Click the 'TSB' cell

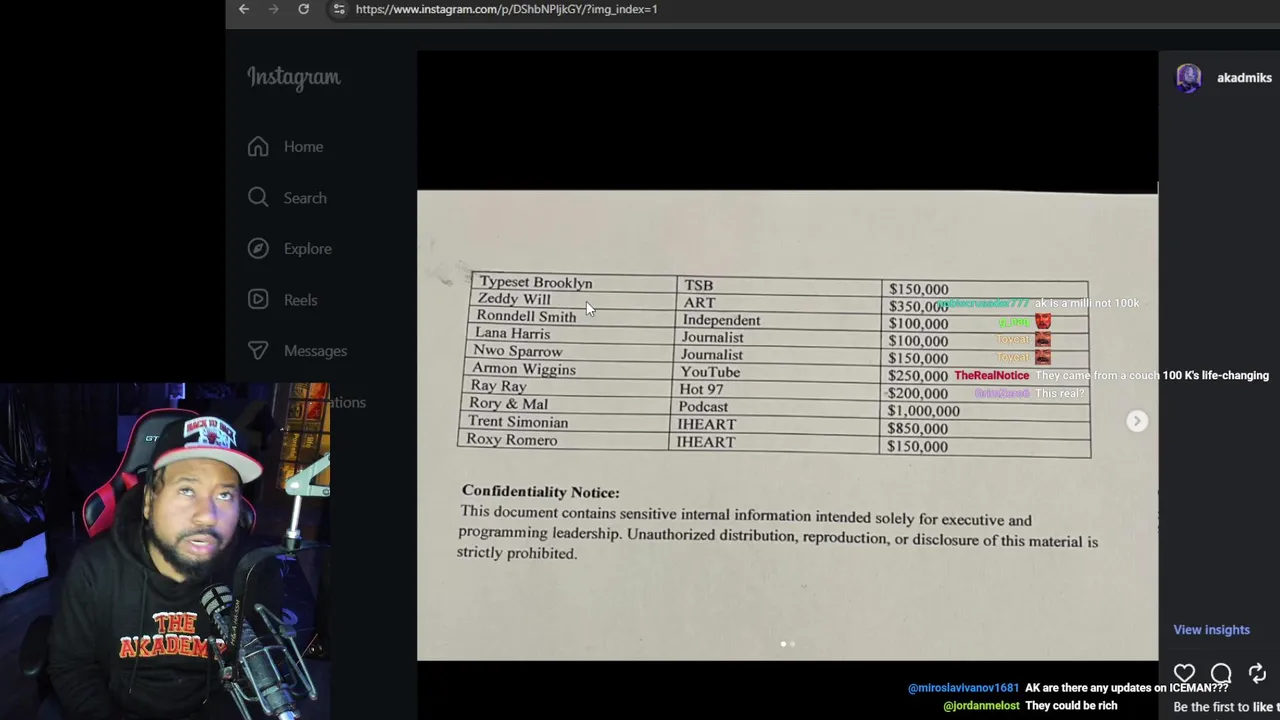click(x=698, y=286)
